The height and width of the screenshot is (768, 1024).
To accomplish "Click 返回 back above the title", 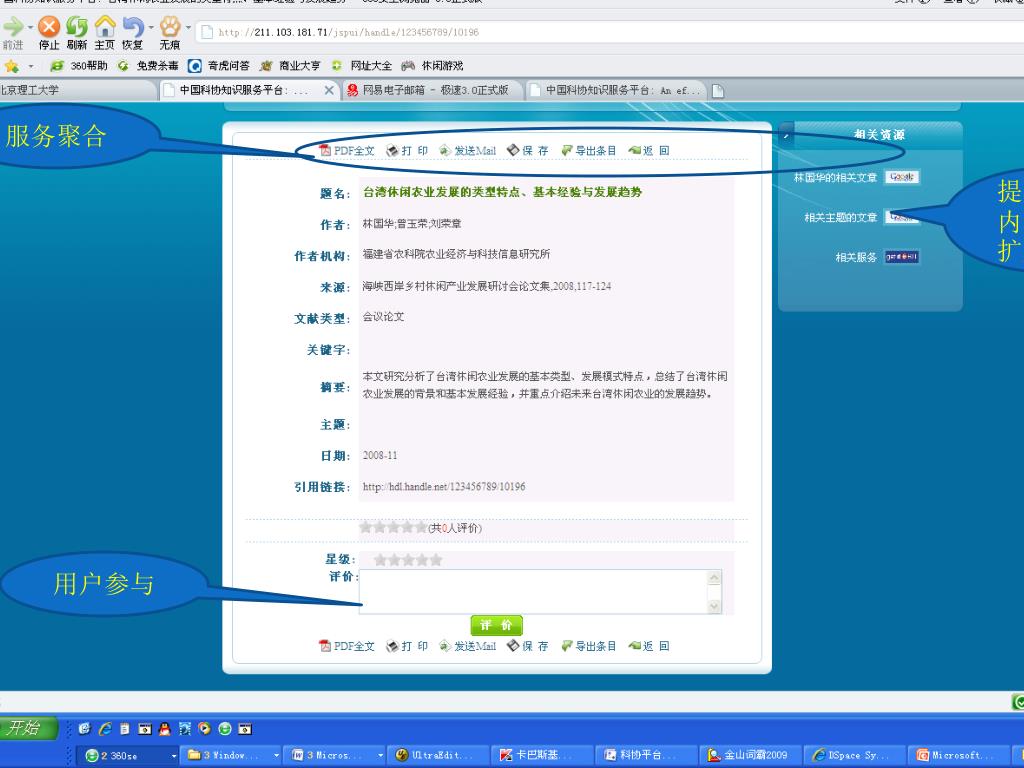I will (649, 151).
